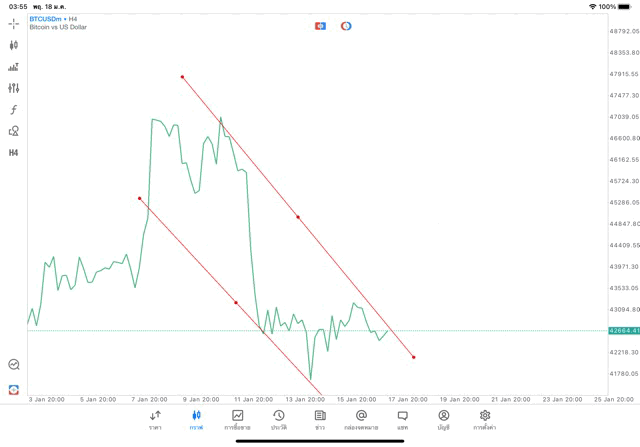Screen dimensions: 640x447
Task: Open the แชท chat tab
Action: pyautogui.click(x=402, y=420)
